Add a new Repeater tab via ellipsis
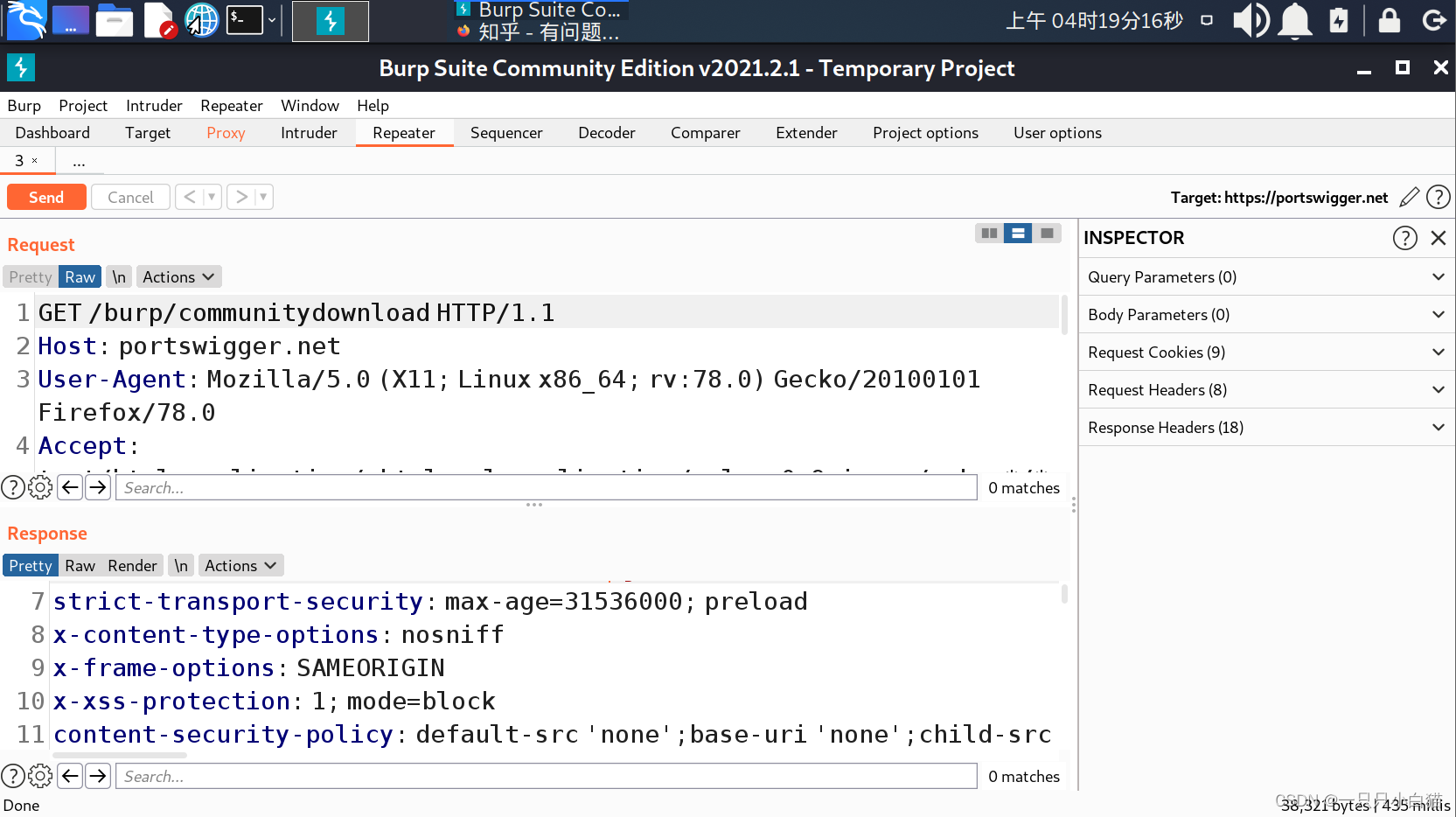The width and height of the screenshot is (1456, 817). click(x=79, y=162)
